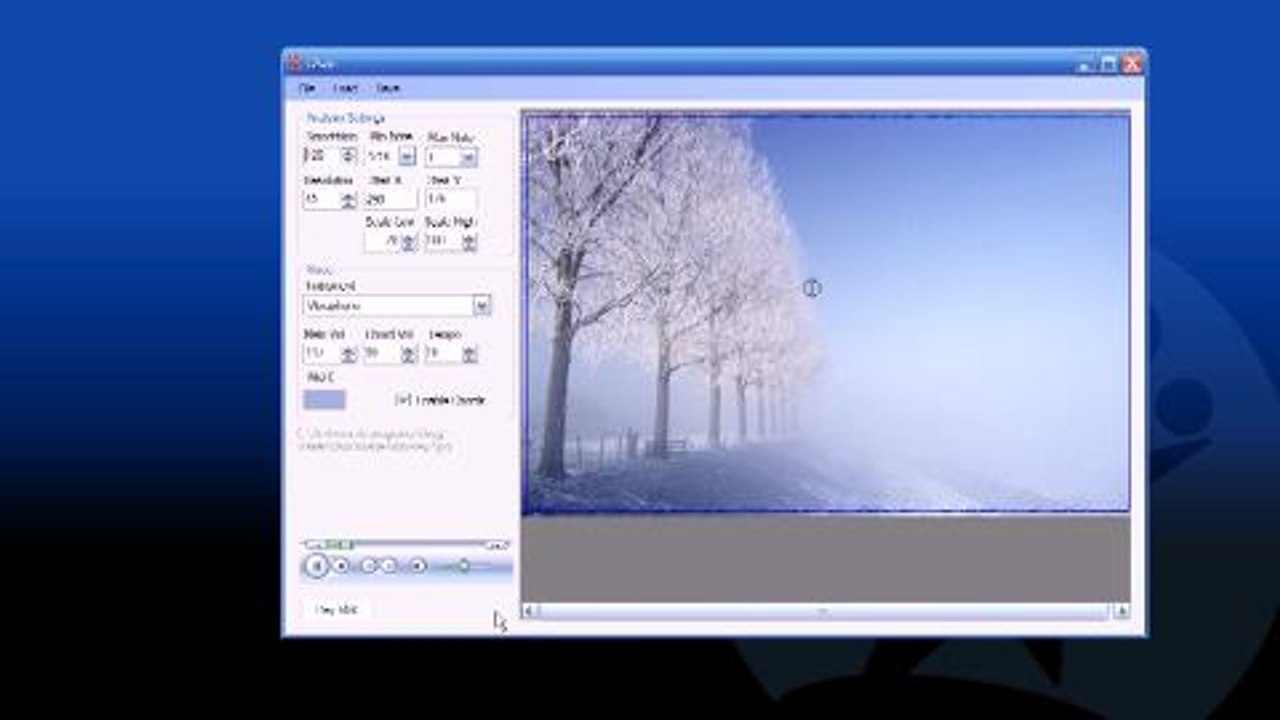Click the spinner arrows on the field showing 15
1280x720 pixels.
coord(348,200)
